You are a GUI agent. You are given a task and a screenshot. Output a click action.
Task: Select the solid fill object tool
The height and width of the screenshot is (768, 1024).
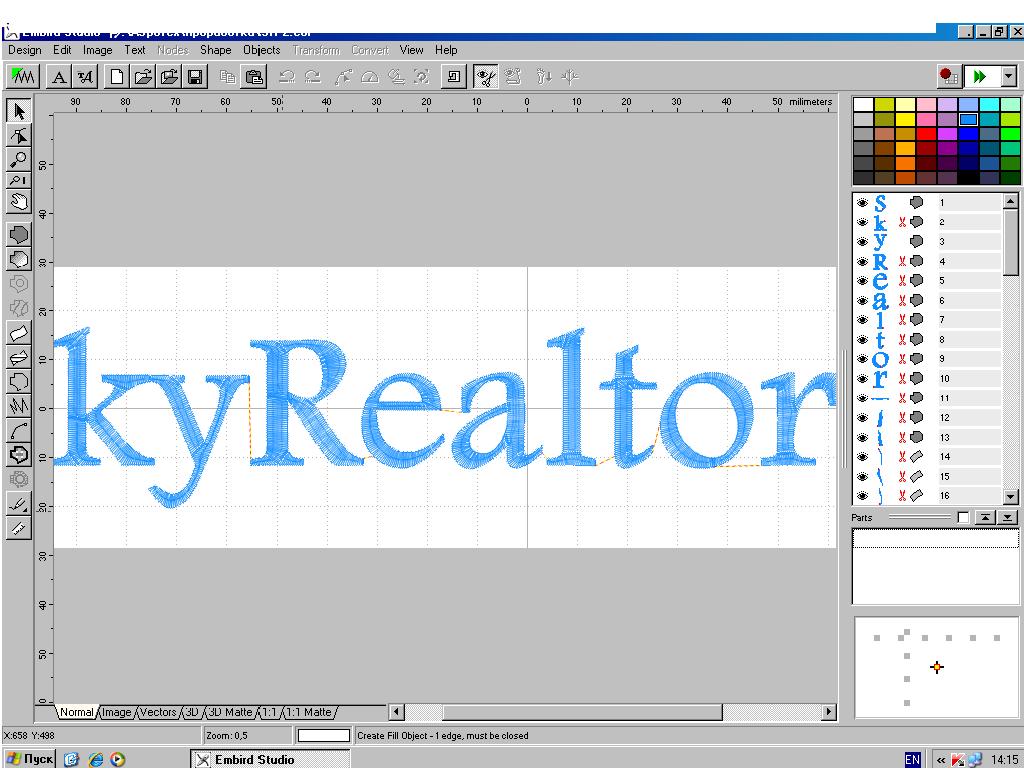click(19, 234)
